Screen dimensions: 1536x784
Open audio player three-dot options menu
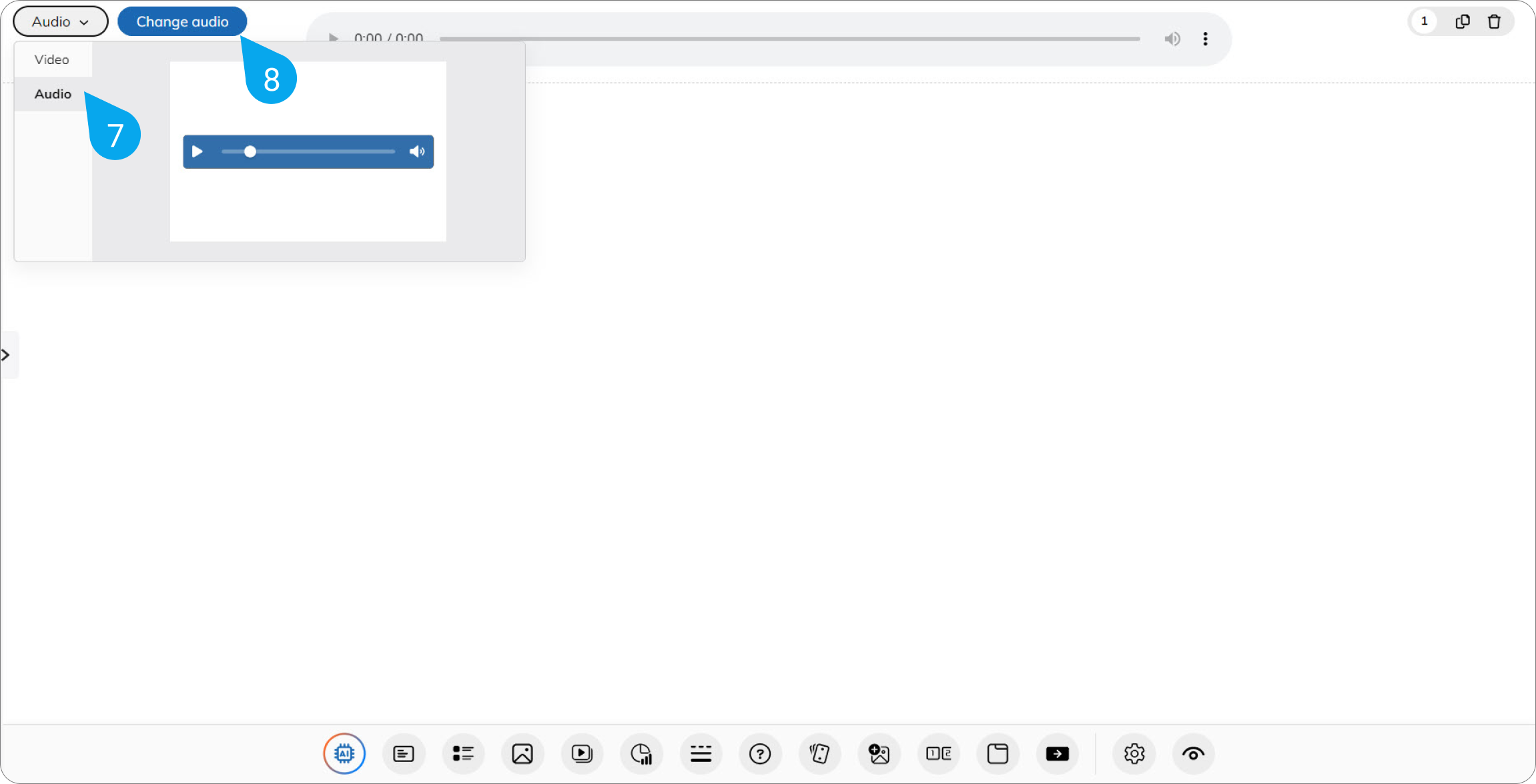point(1205,39)
